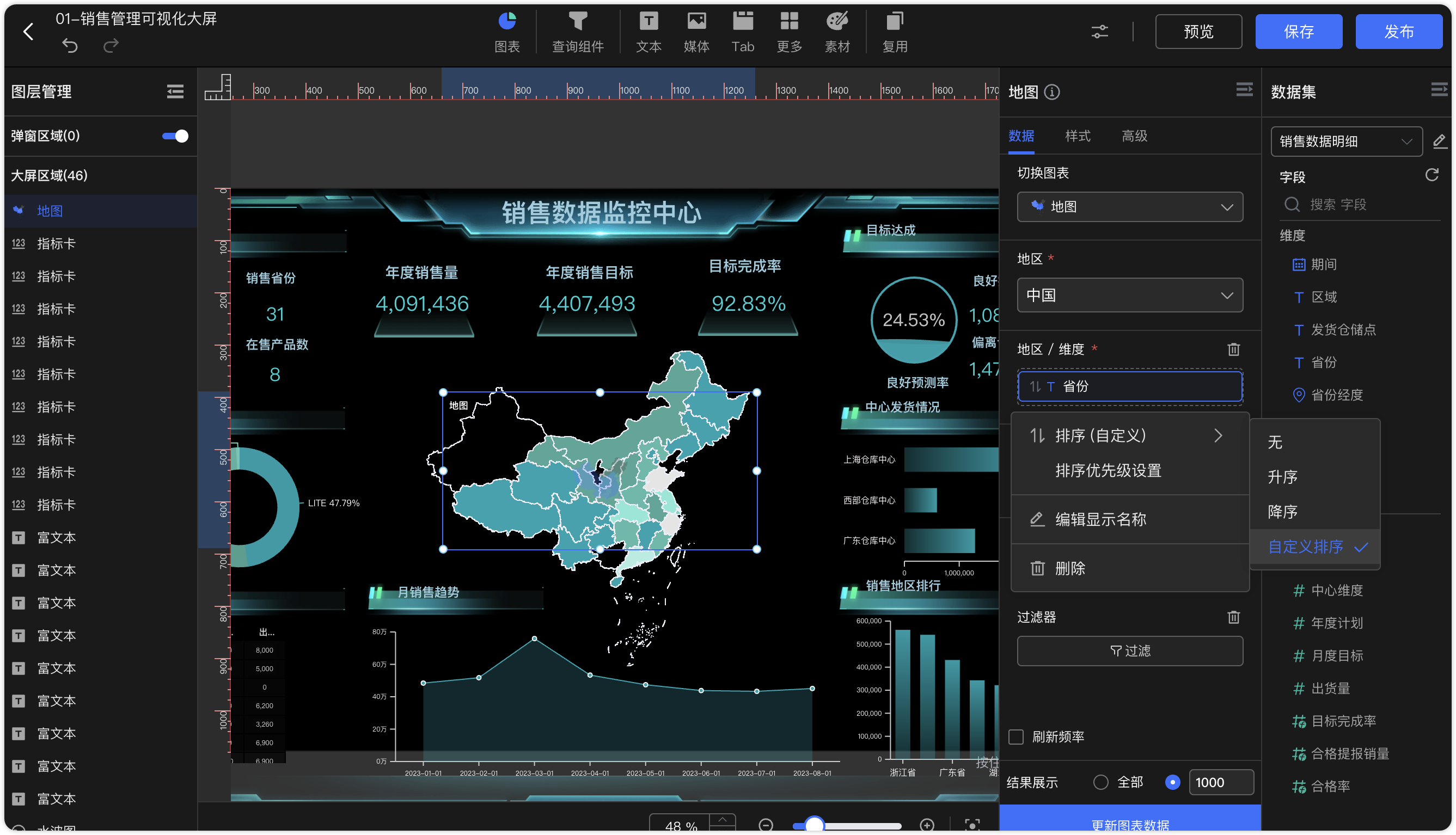
Task: Delete the 地区 / 维度 field
Action: click(1233, 349)
